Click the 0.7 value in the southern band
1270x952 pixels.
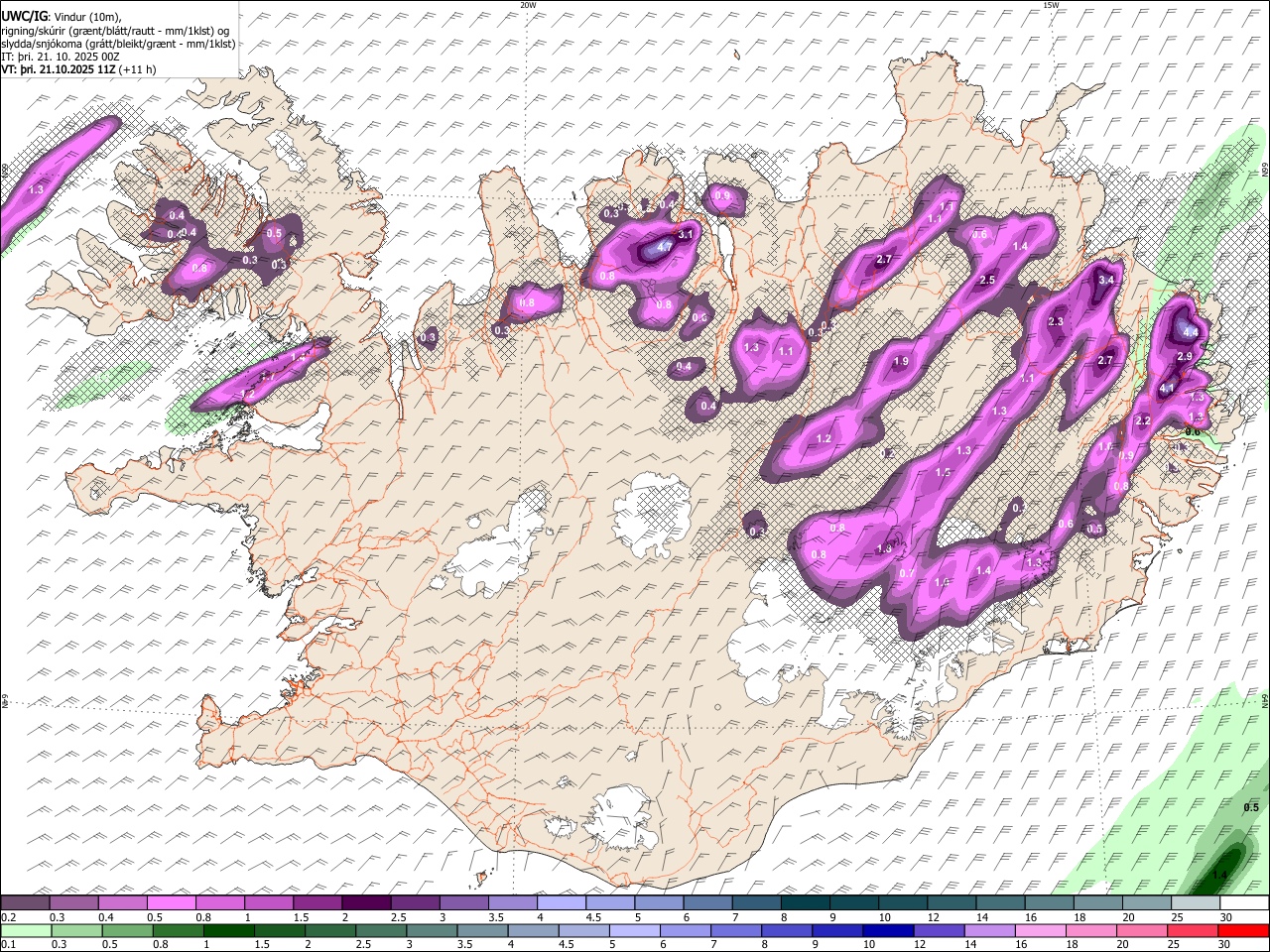907,573
